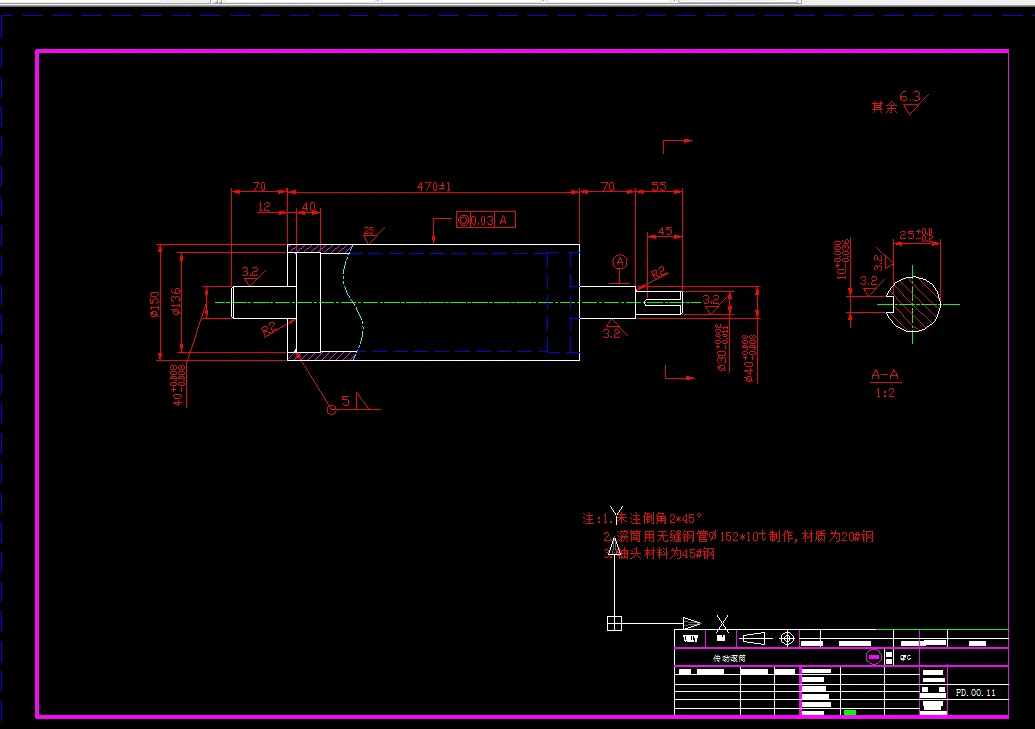Select the 70 dimension beside the 55 dimension
Viewport: 1035px width, 729px height.
click(608, 186)
